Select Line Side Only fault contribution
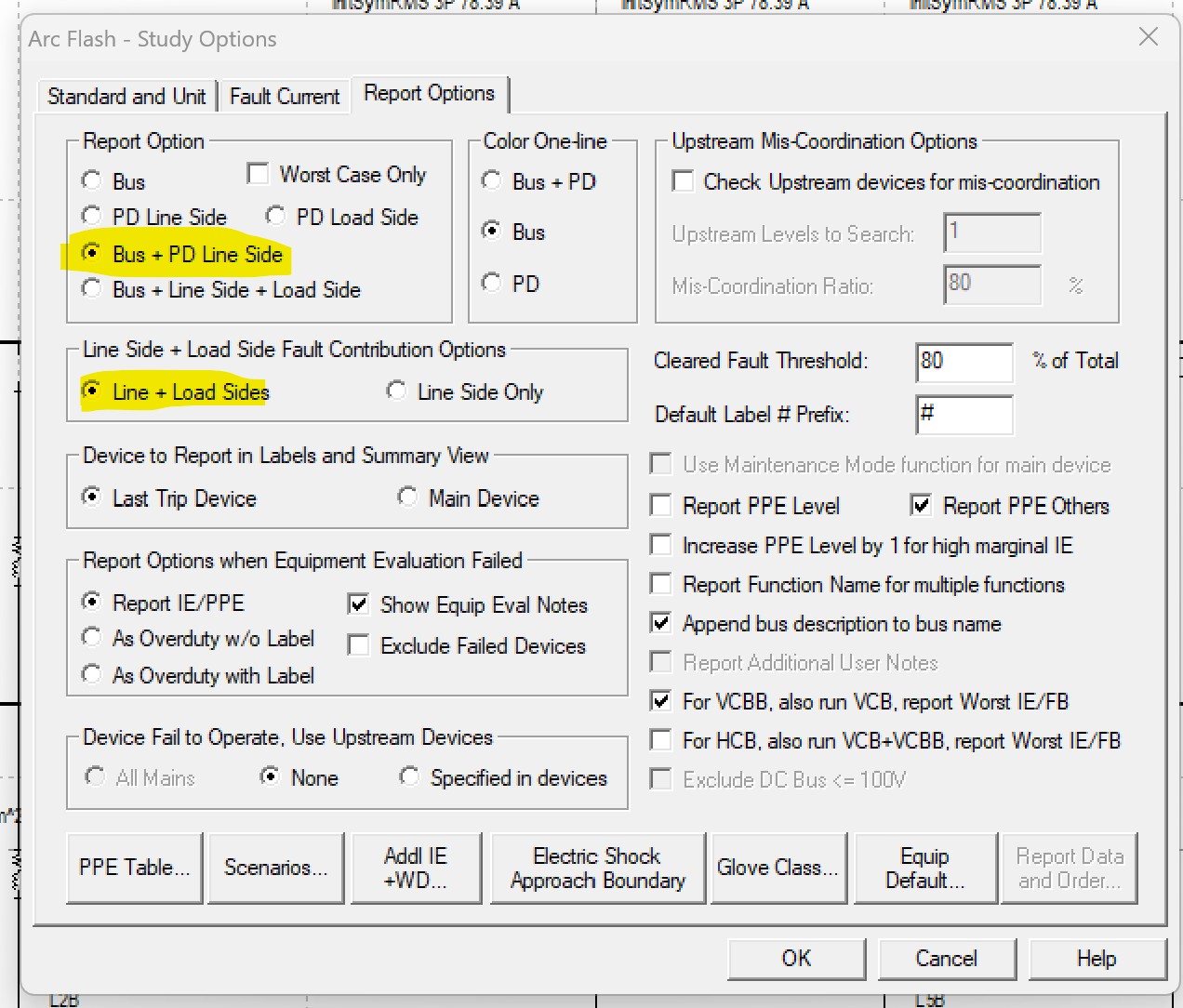The width and height of the screenshot is (1183, 1008). pyautogui.click(x=397, y=391)
